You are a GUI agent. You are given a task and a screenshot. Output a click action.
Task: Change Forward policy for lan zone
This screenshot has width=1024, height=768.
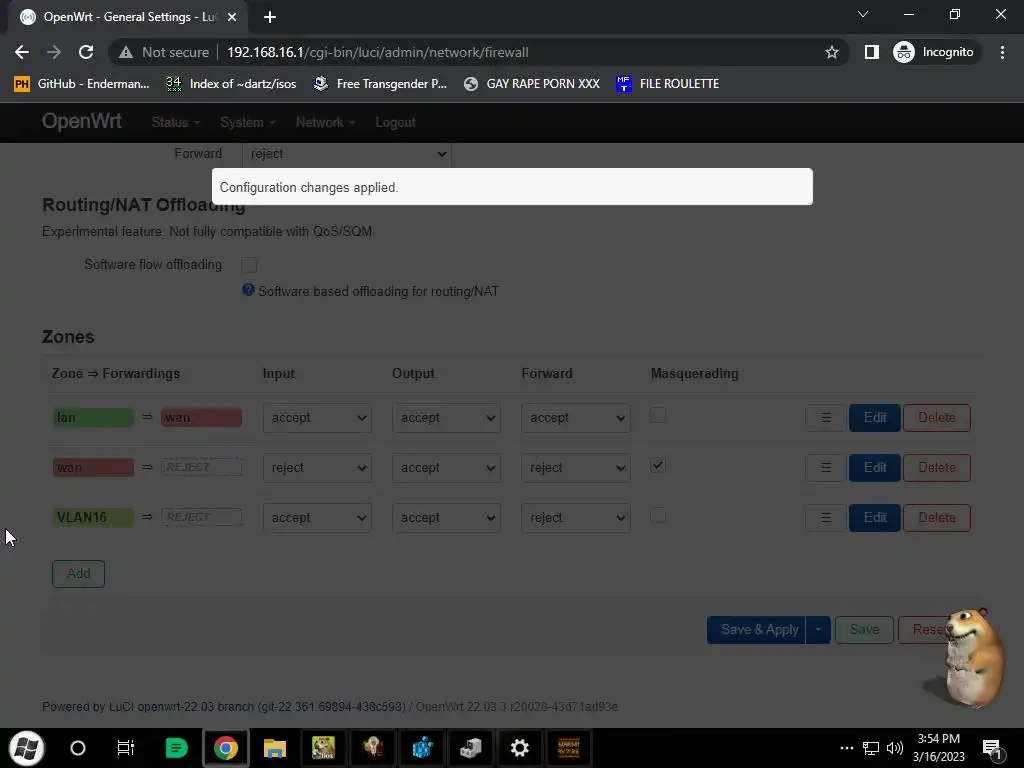coord(576,418)
